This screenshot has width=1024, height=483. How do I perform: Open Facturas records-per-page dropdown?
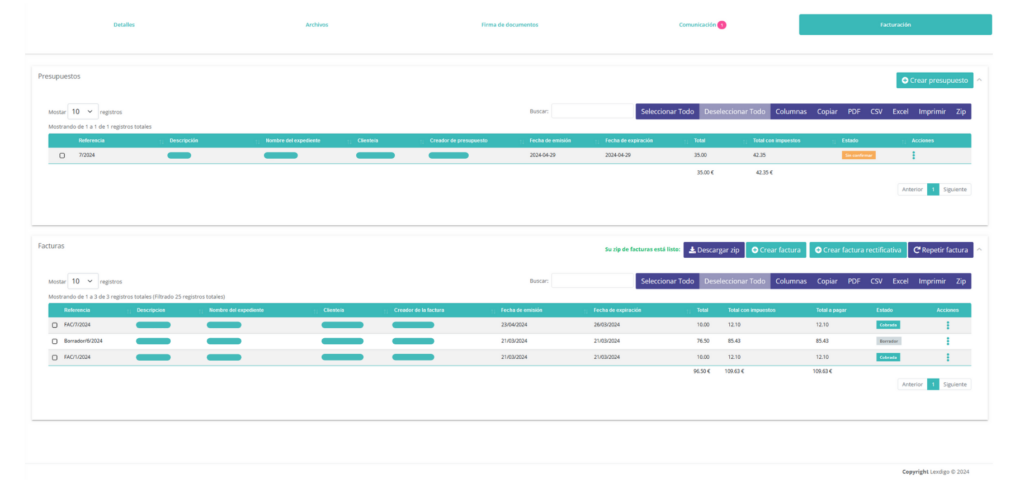pos(83,281)
